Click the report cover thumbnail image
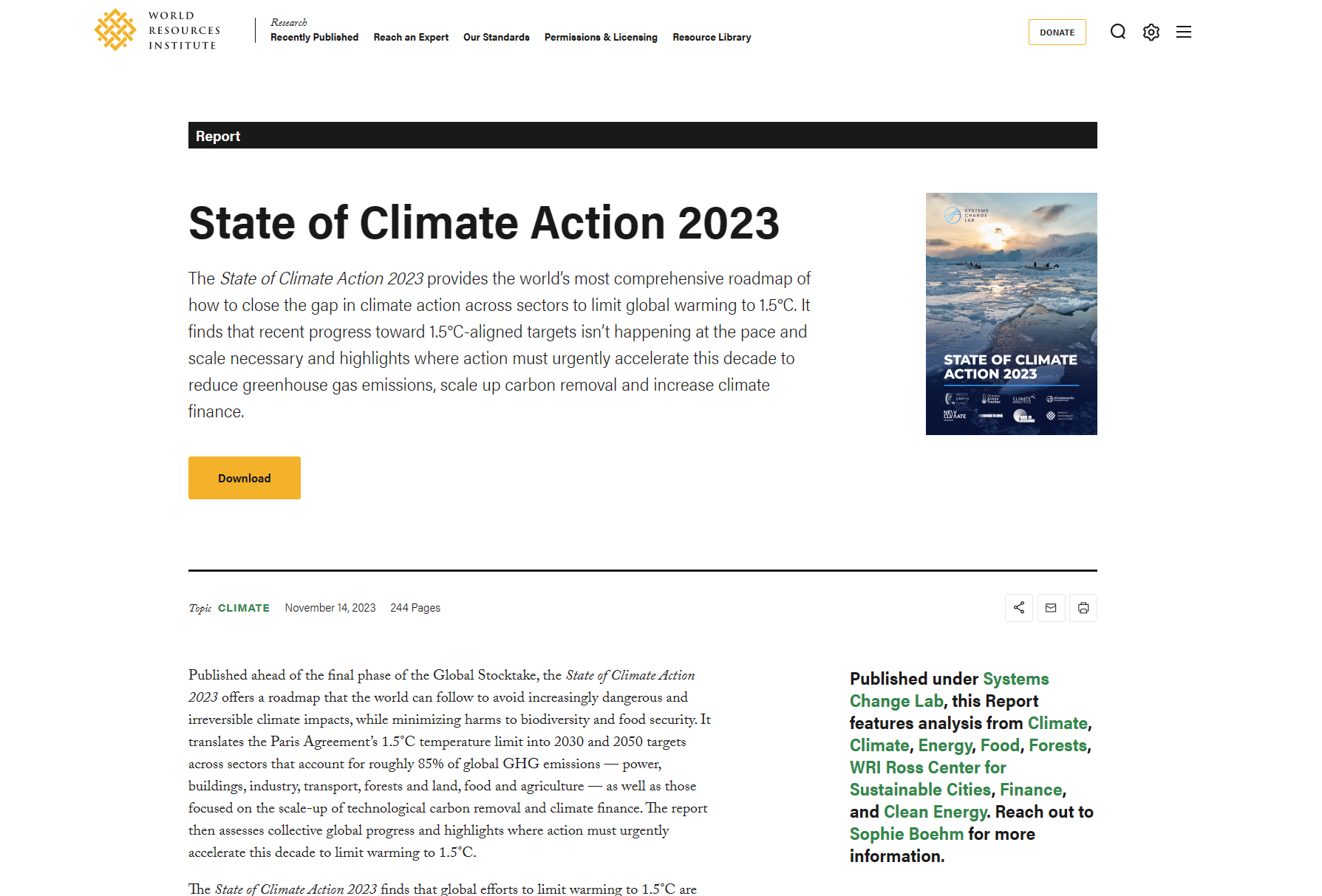 point(1012,314)
